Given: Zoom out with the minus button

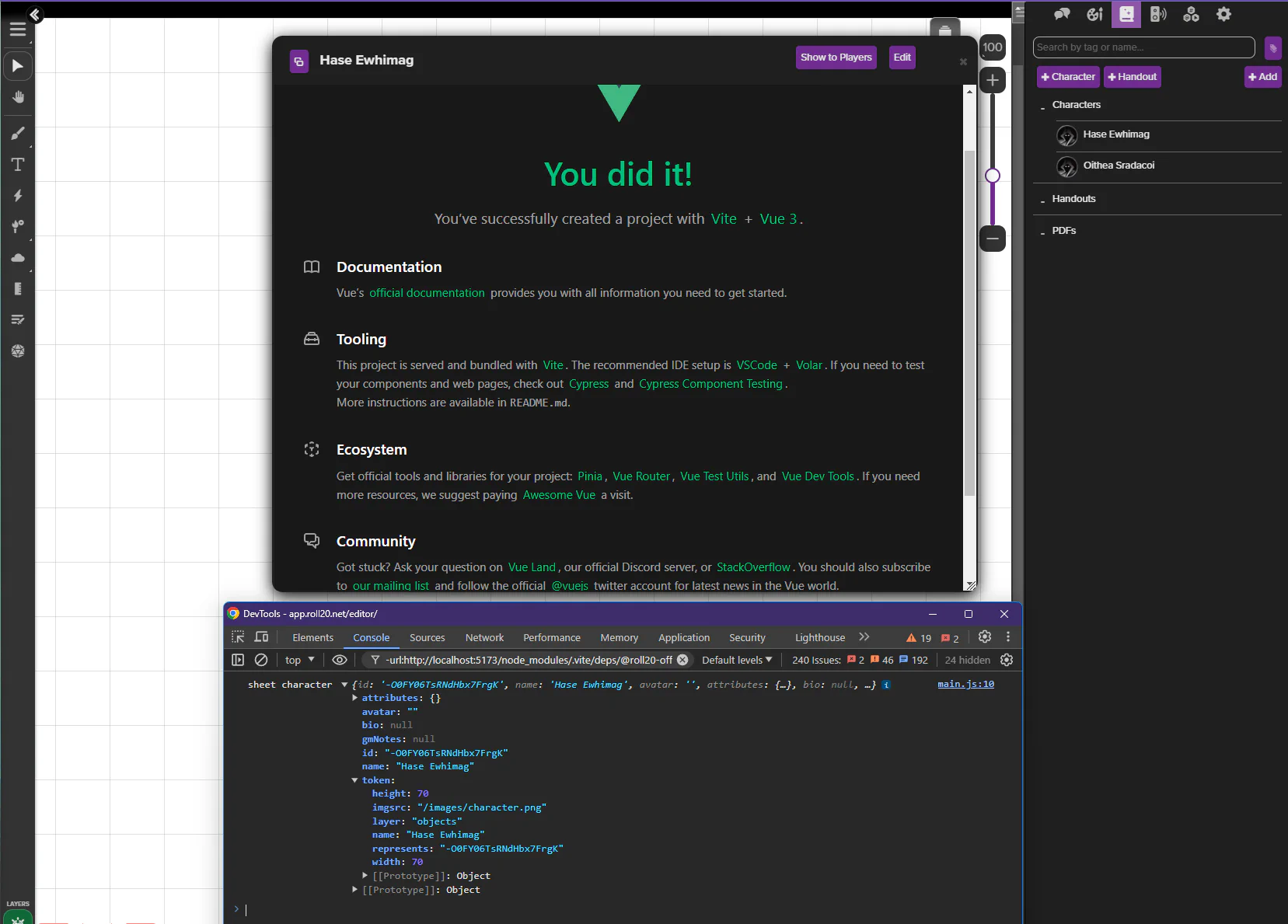Looking at the screenshot, I should point(993,239).
